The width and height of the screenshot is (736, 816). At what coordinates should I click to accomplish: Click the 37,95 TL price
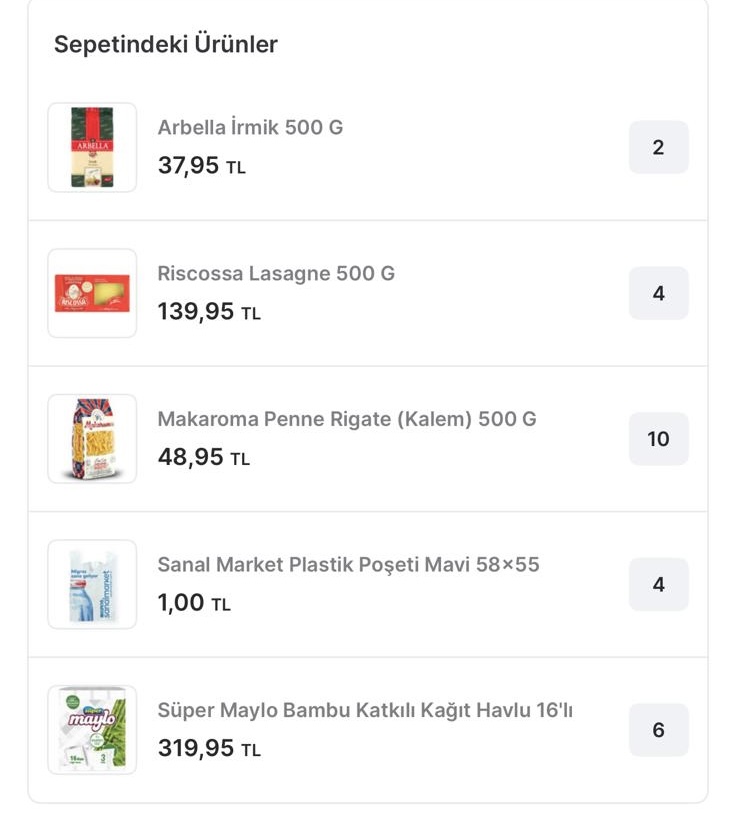201,166
